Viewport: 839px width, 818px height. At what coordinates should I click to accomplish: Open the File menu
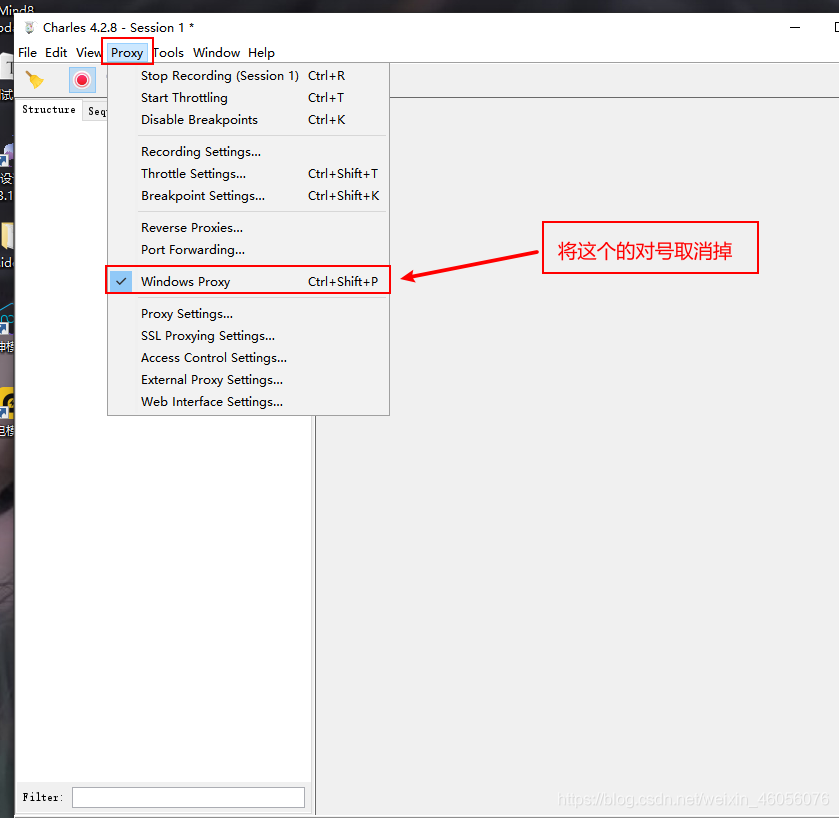click(x=27, y=52)
